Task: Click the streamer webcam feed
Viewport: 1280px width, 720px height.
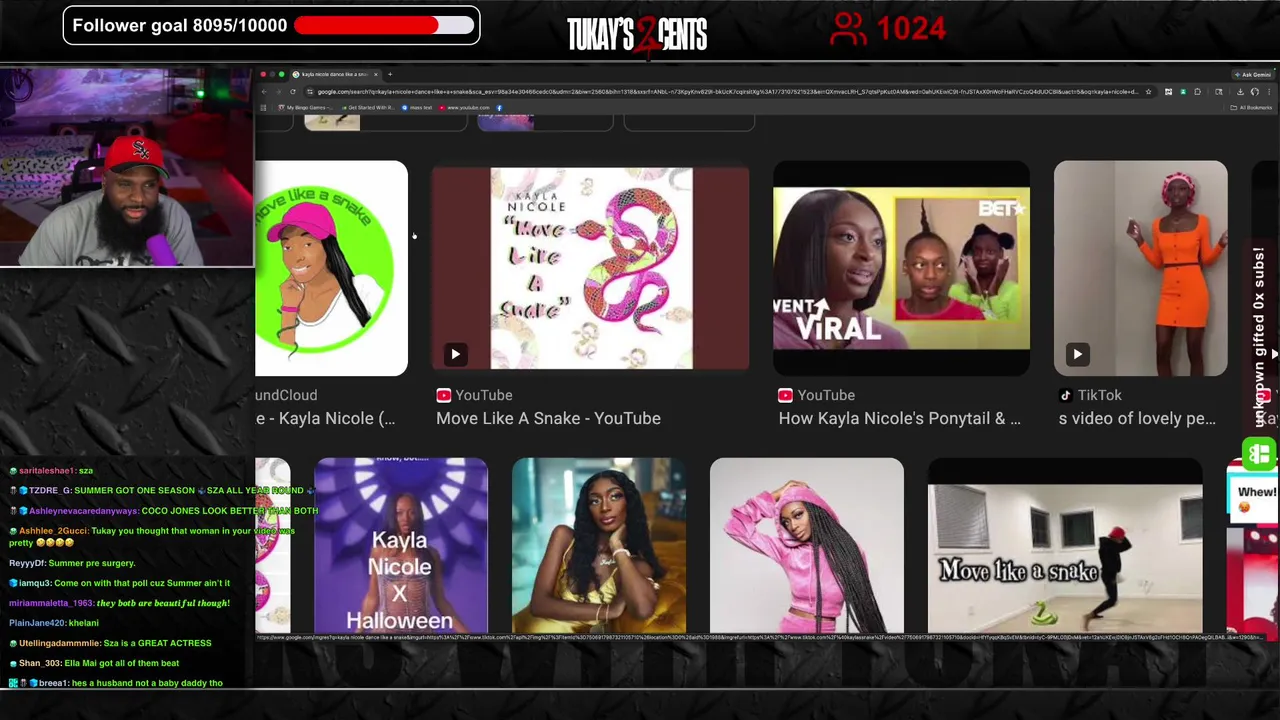Action: click(x=127, y=167)
